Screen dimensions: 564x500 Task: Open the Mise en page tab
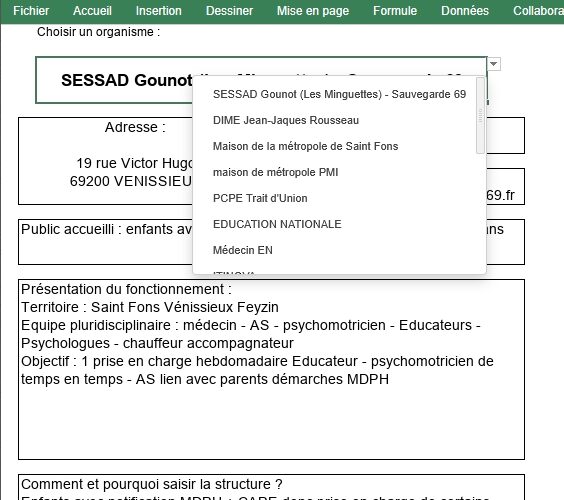[x=313, y=11]
